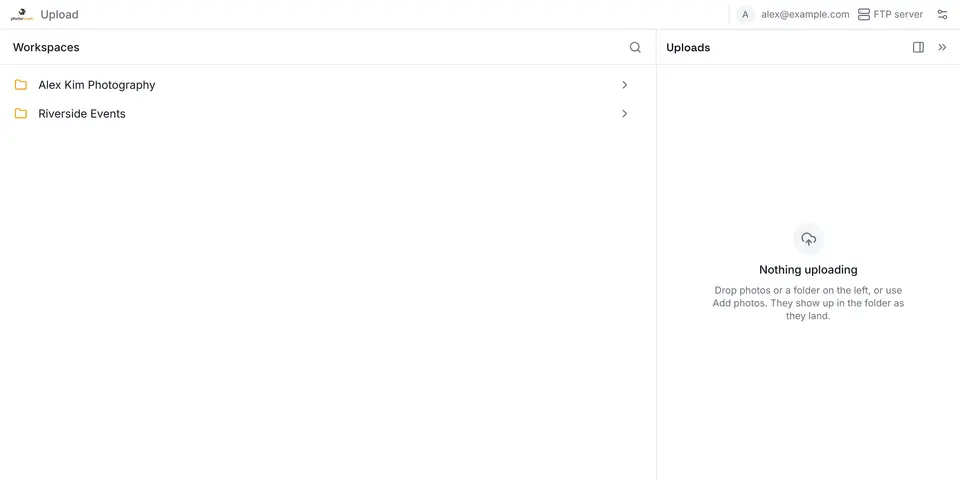Collapse the Uploads panel with double chevron
The height and width of the screenshot is (480, 960).
(942, 47)
